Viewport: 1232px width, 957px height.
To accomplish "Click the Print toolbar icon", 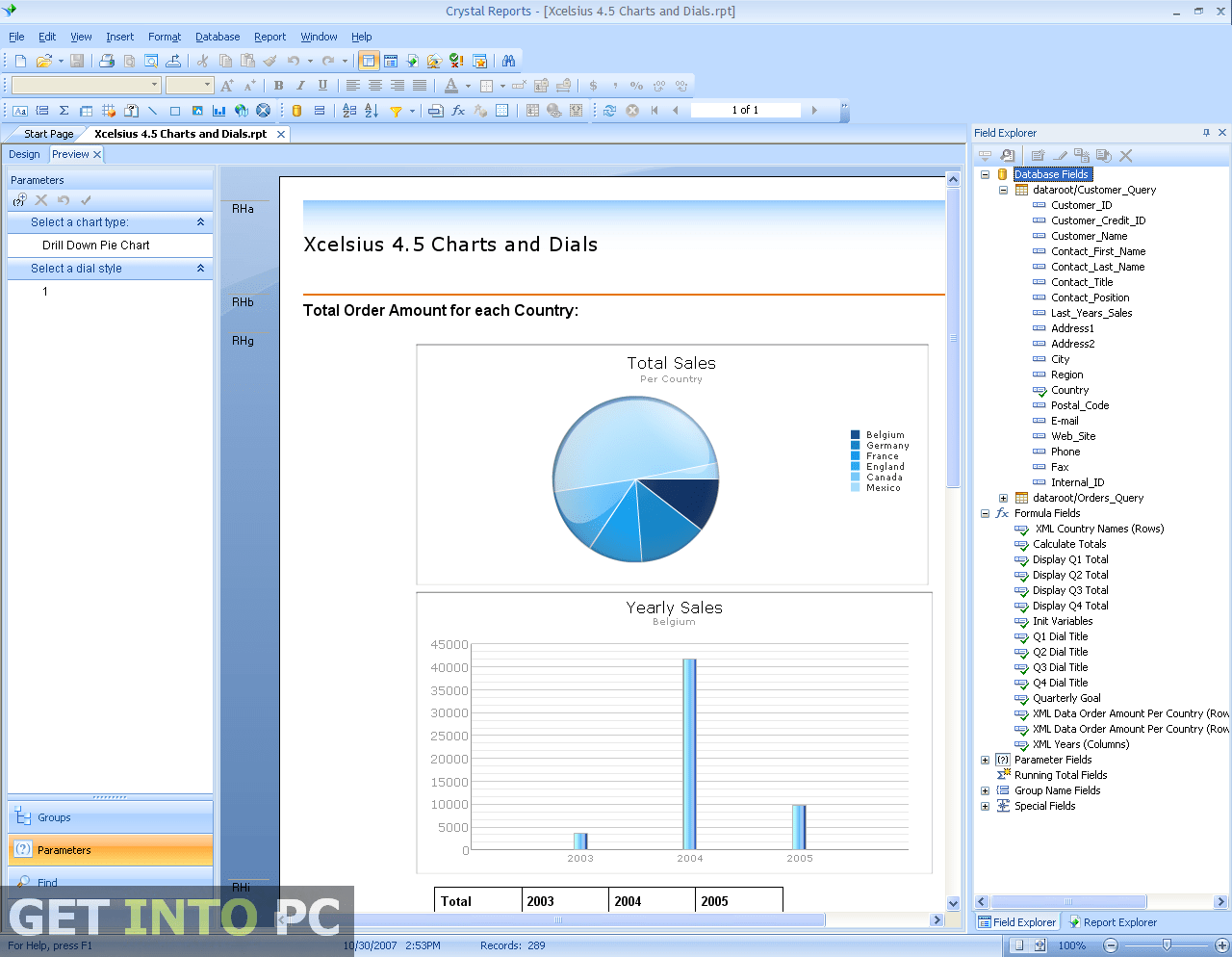I will (x=108, y=61).
